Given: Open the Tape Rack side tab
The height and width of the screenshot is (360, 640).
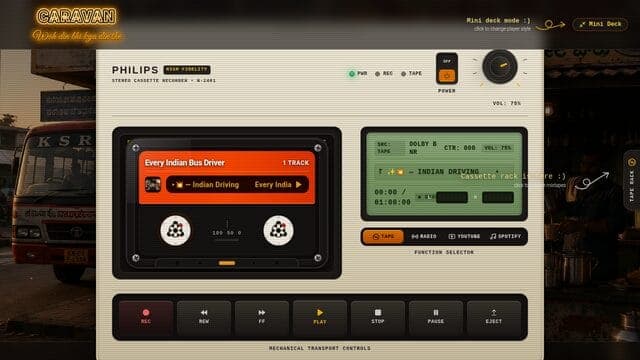Looking at the screenshot, I should click(x=632, y=180).
